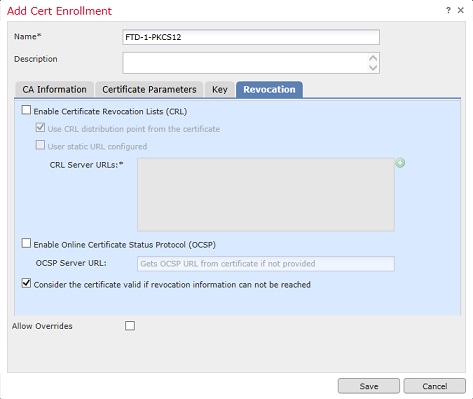Tick the Allow Overrides checkbox

pyautogui.click(x=130, y=326)
